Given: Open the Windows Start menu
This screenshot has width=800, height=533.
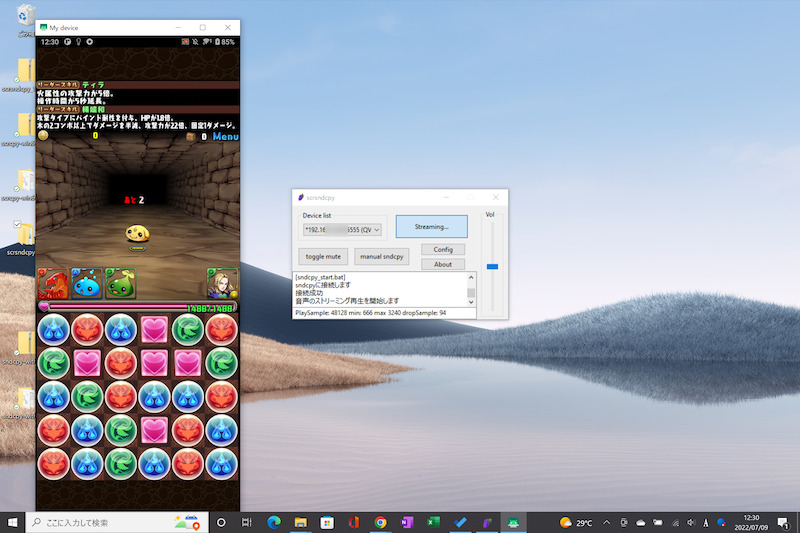Looking at the screenshot, I should (13, 522).
